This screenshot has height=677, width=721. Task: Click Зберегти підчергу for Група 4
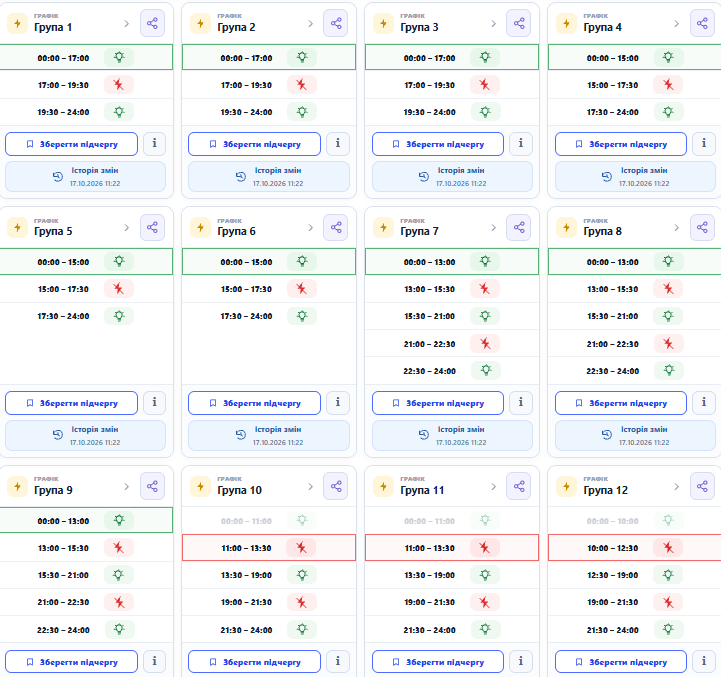tap(621, 144)
